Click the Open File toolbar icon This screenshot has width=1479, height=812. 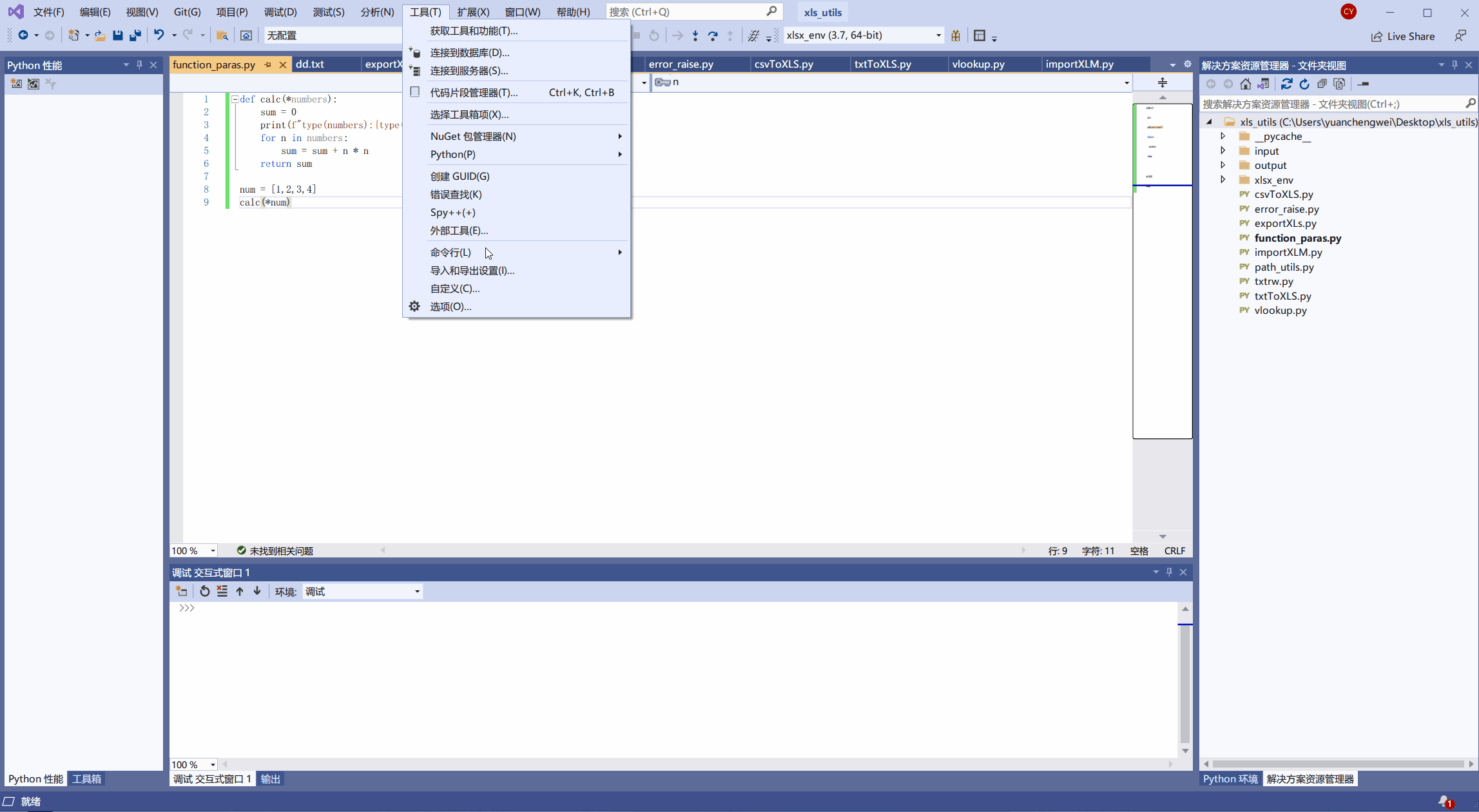(x=100, y=35)
